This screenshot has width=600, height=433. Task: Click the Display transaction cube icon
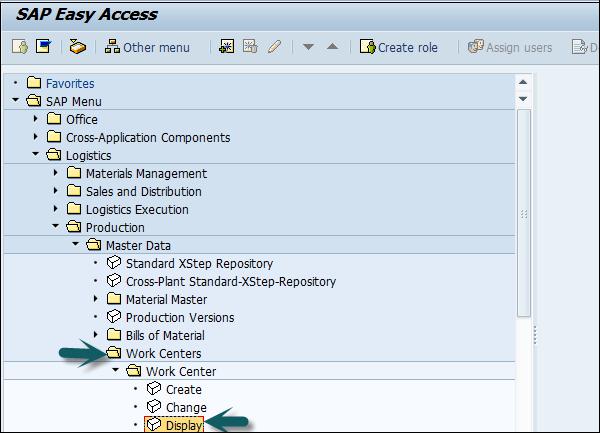coord(154,425)
